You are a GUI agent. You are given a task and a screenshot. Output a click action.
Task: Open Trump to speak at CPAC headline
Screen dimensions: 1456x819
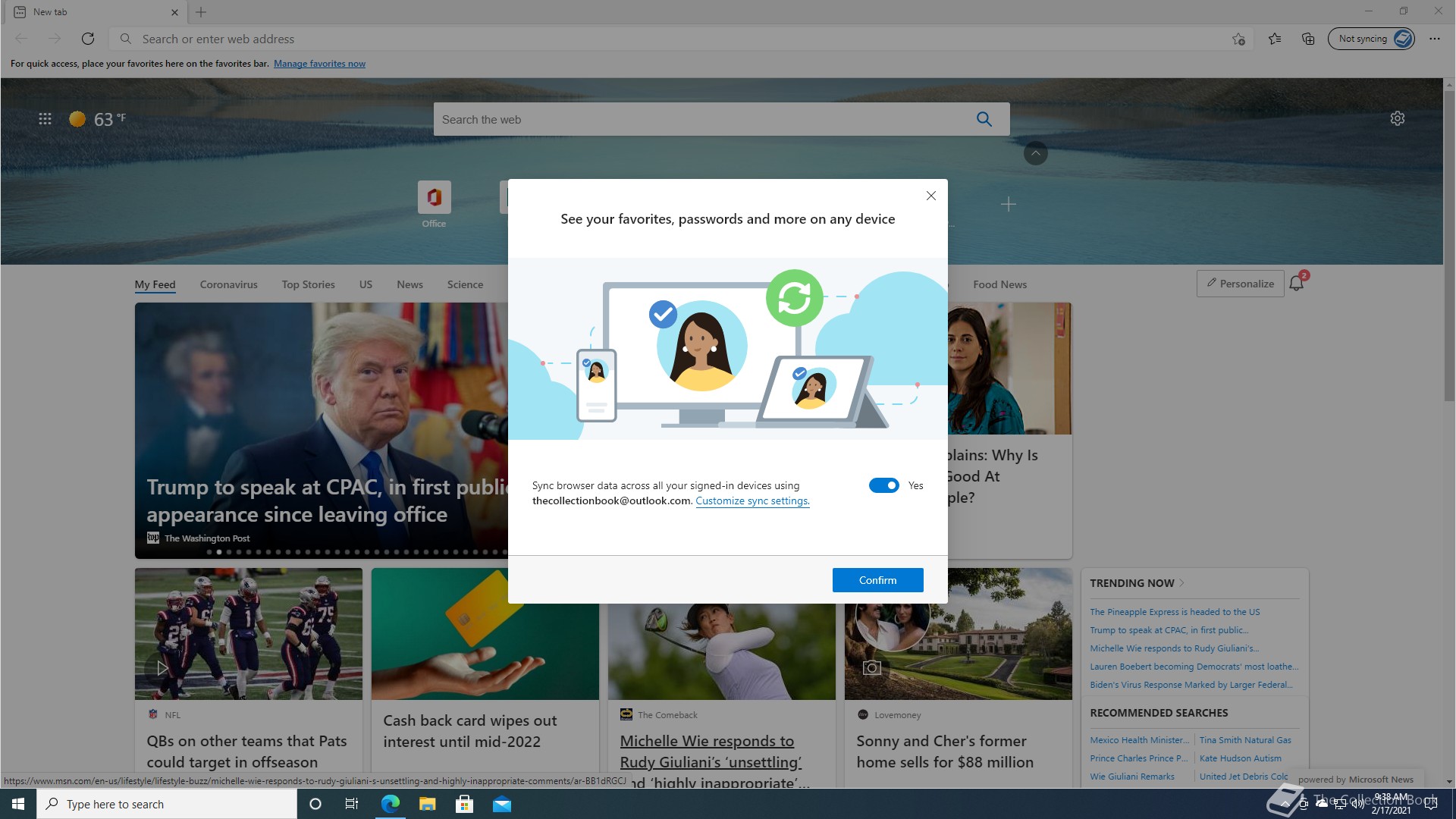pyautogui.click(x=326, y=500)
